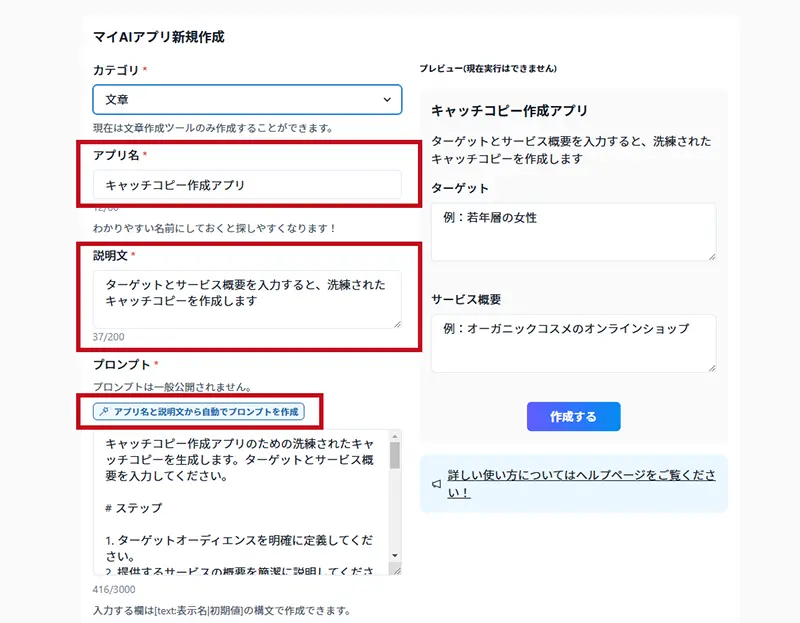Click the resize handle of 説明文 textarea
The height and width of the screenshot is (623, 800).
point(397,323)
